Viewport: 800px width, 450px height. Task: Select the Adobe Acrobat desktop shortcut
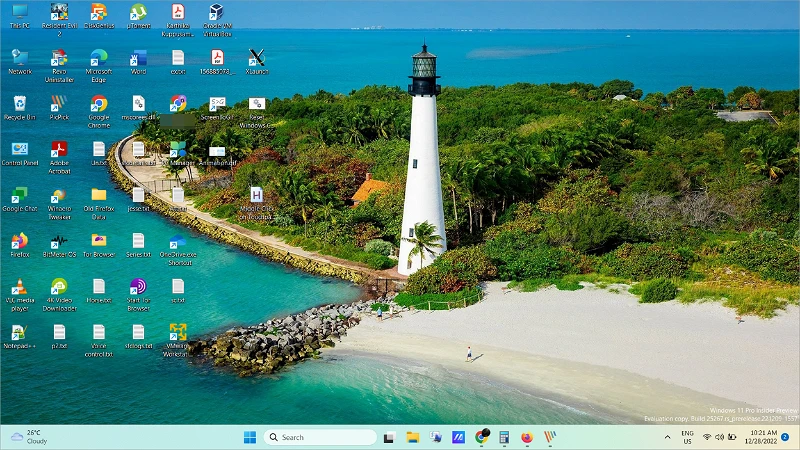tap(59, 158)
